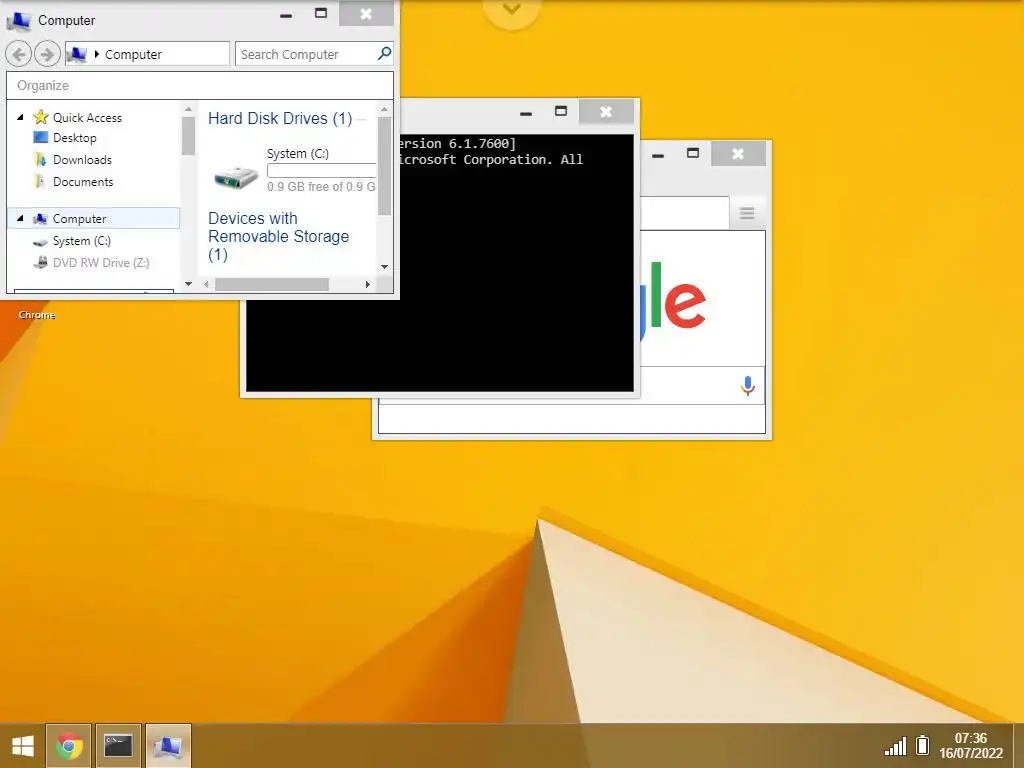Click the search magnifier in Computer window
Image resolution: width=1024 pixels, height=768 pixels.
coord(385,54)
